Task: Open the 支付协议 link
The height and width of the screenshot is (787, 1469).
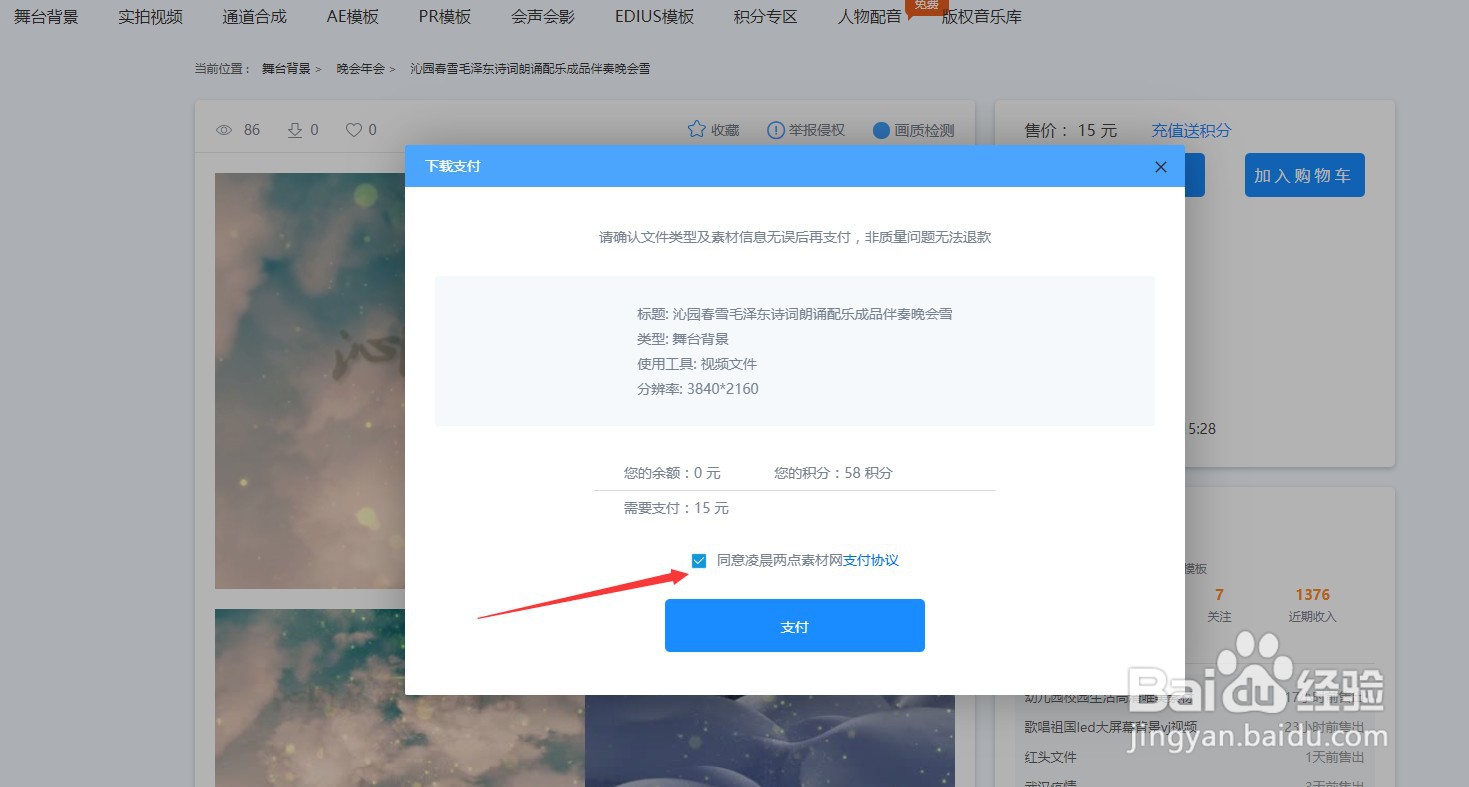Action: click(x=871, y=561)
